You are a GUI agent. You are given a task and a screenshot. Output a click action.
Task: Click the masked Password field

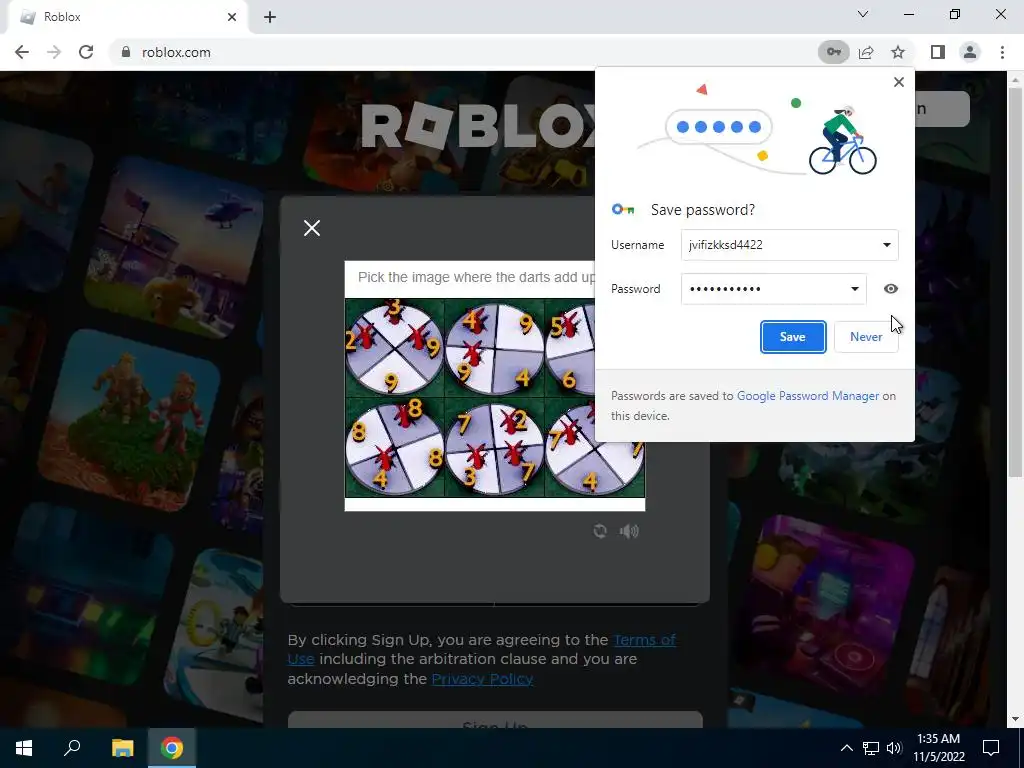774,289
